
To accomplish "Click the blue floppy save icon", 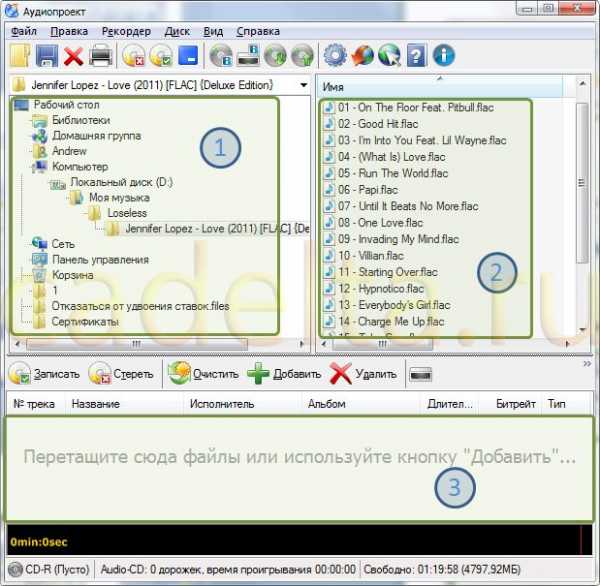I will [47, 56].
